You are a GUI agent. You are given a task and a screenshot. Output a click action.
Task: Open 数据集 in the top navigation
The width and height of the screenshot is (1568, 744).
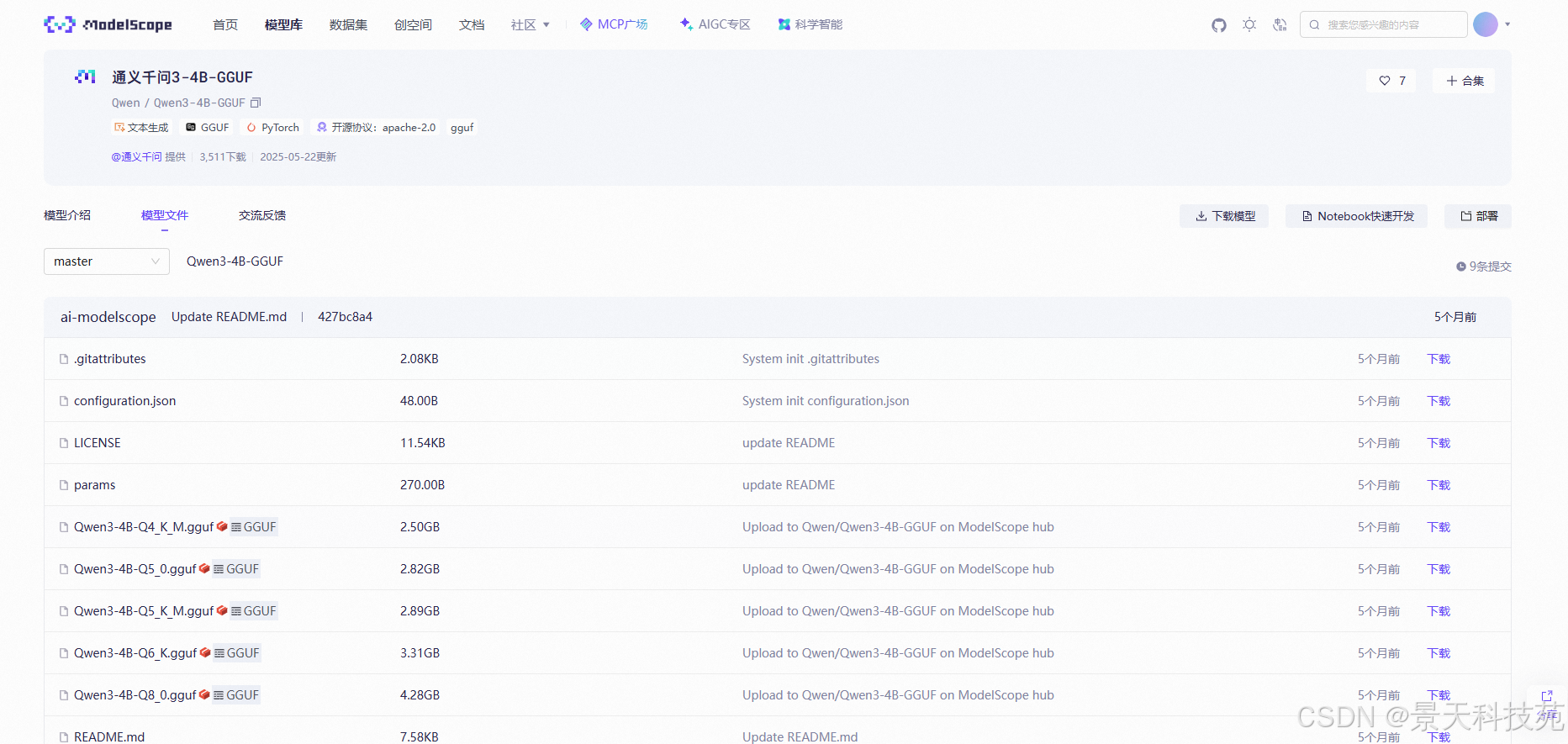348,25
